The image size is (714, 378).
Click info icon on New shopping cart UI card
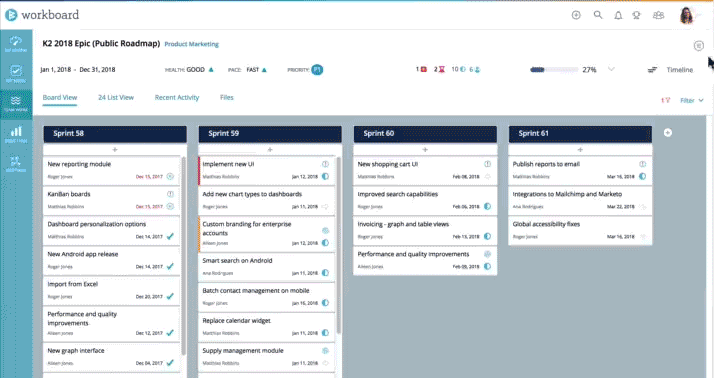pos(487,164)
